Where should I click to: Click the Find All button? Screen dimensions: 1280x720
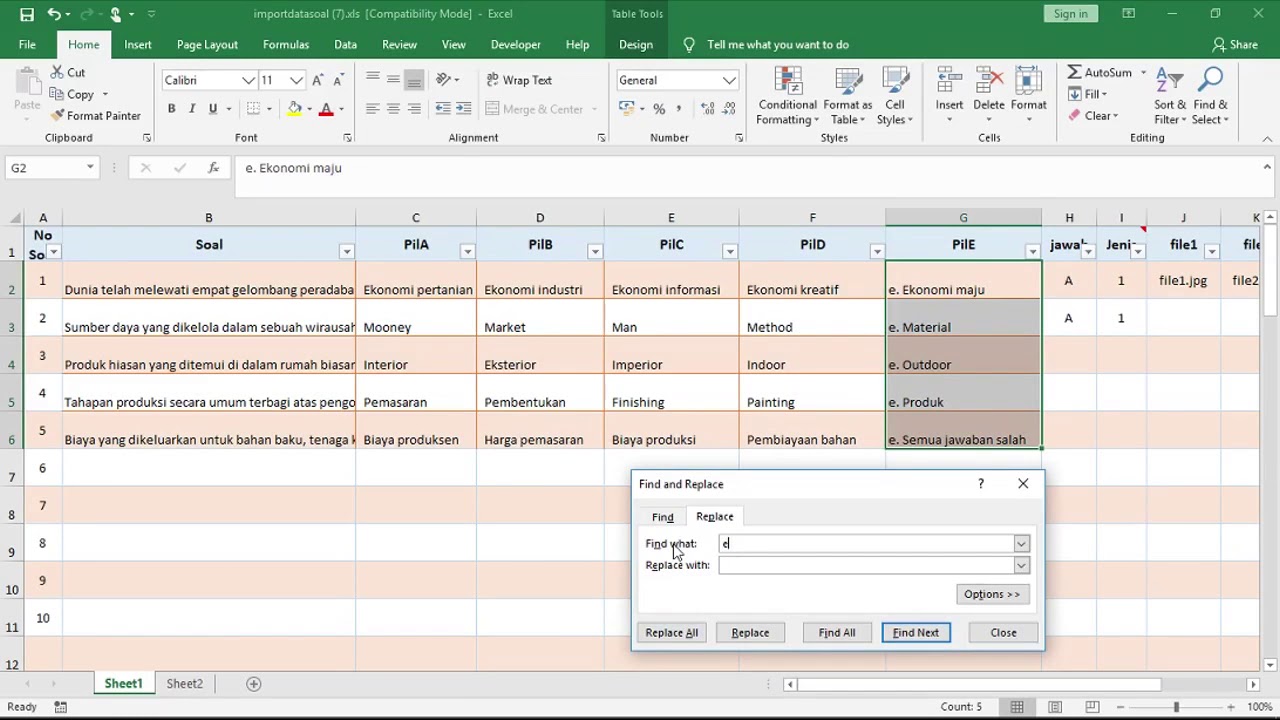pyautogui.click(x=837, y=633)
